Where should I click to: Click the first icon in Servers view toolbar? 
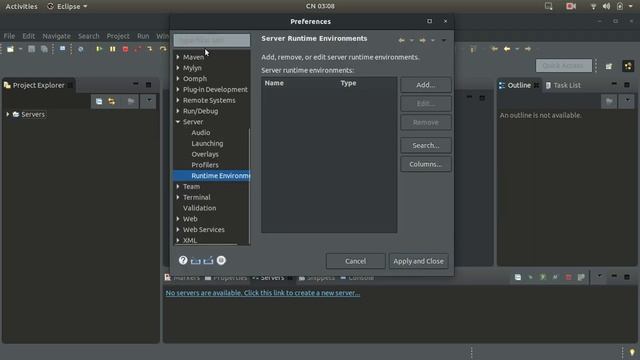tap(518, 277)
